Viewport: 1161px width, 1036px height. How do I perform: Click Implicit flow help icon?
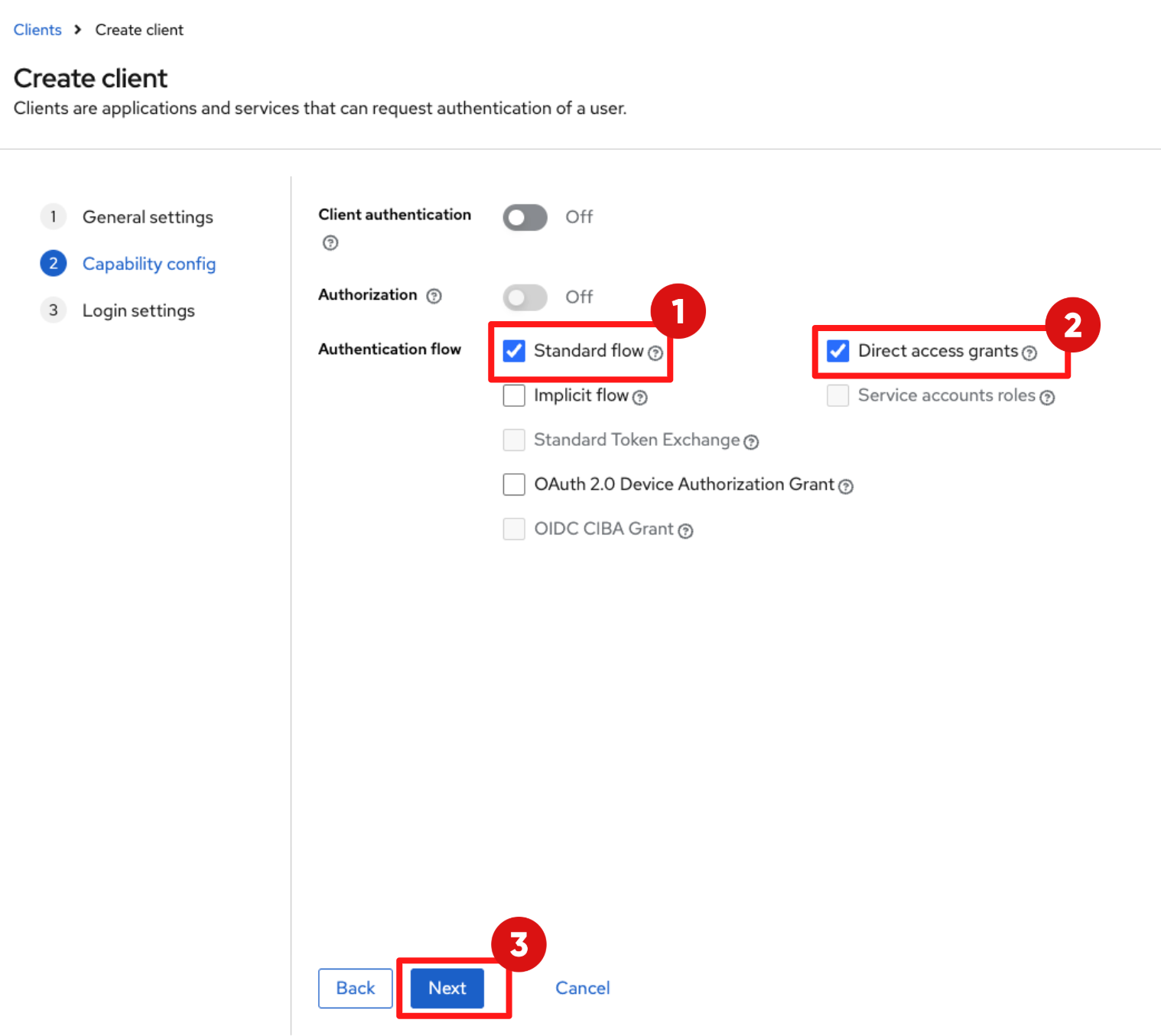tap(640, 398)
